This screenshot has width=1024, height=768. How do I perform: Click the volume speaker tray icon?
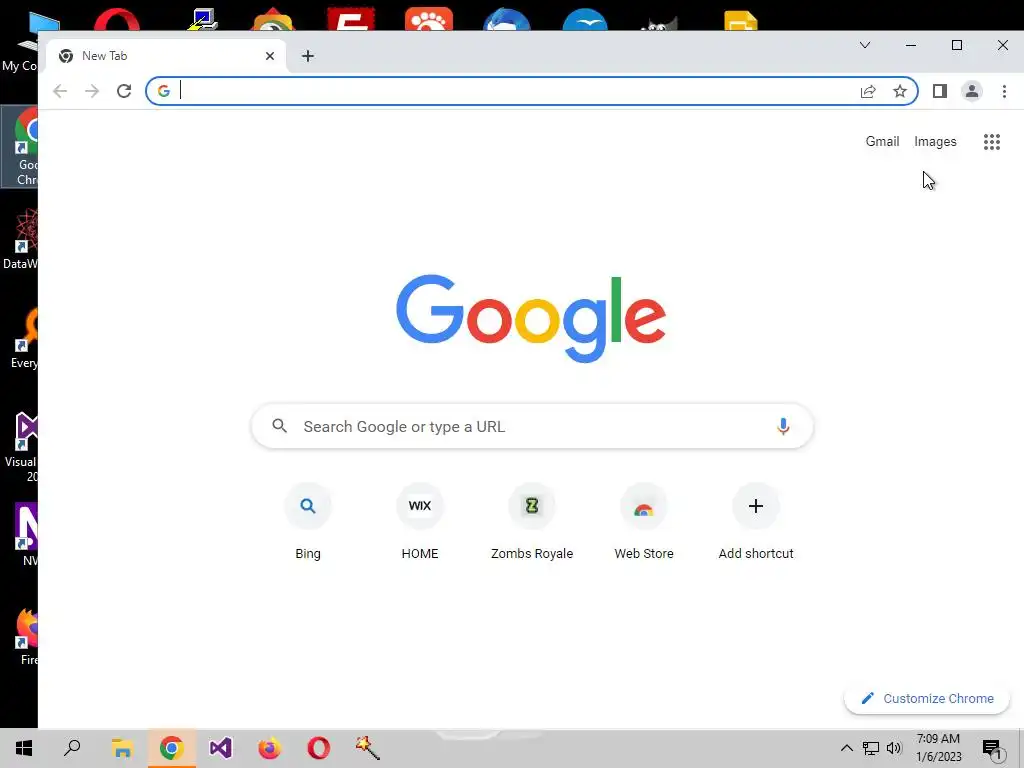[x=894, y=748]
